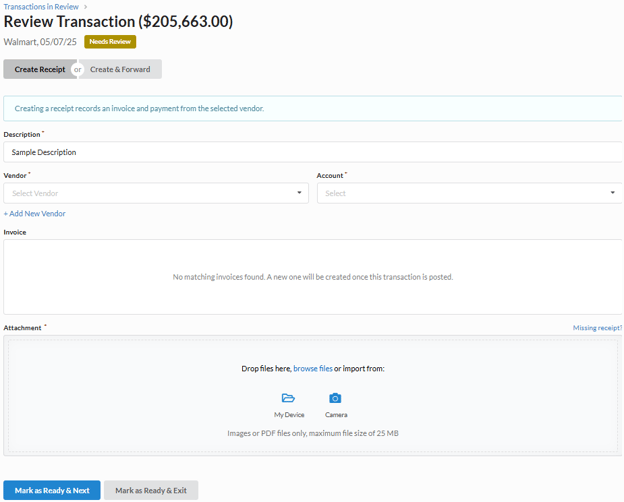Expand the Vendor dropdown arrow
This screenshot has height=502, width=624.
point(299,193)
